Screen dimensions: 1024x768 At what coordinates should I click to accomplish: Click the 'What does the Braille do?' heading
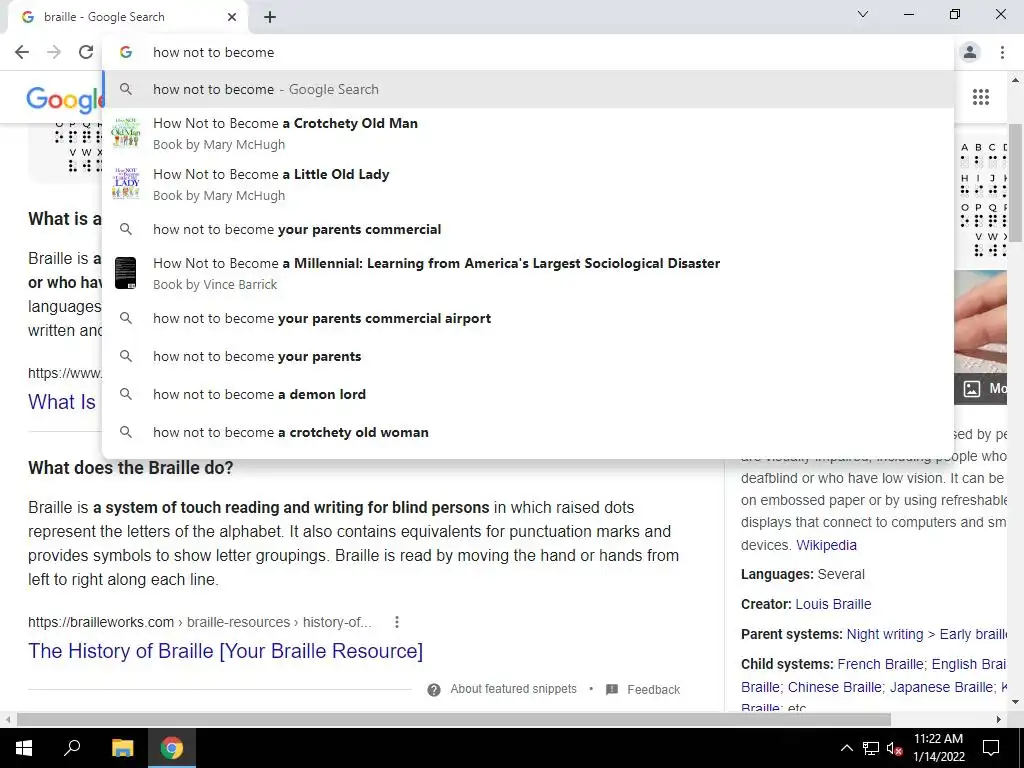click(131, 468)
